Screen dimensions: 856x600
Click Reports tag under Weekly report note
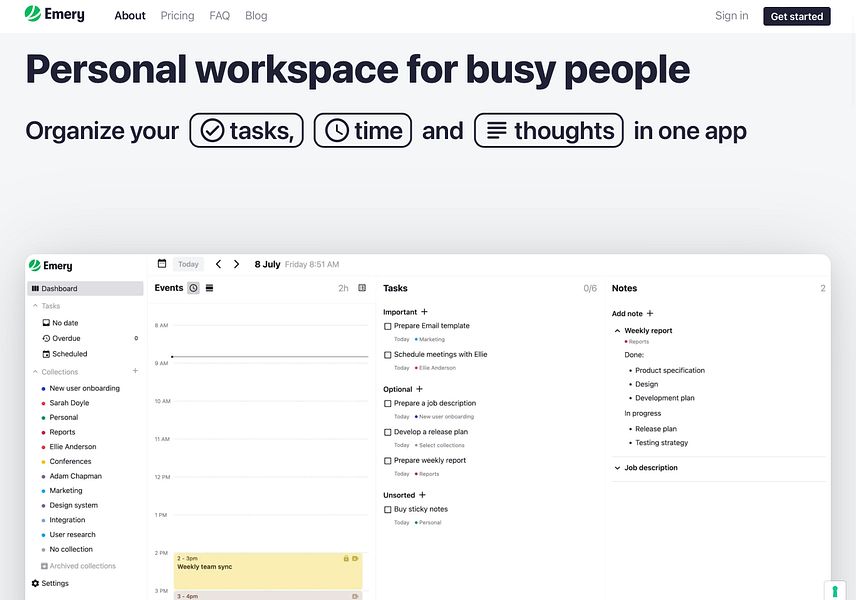638,342
